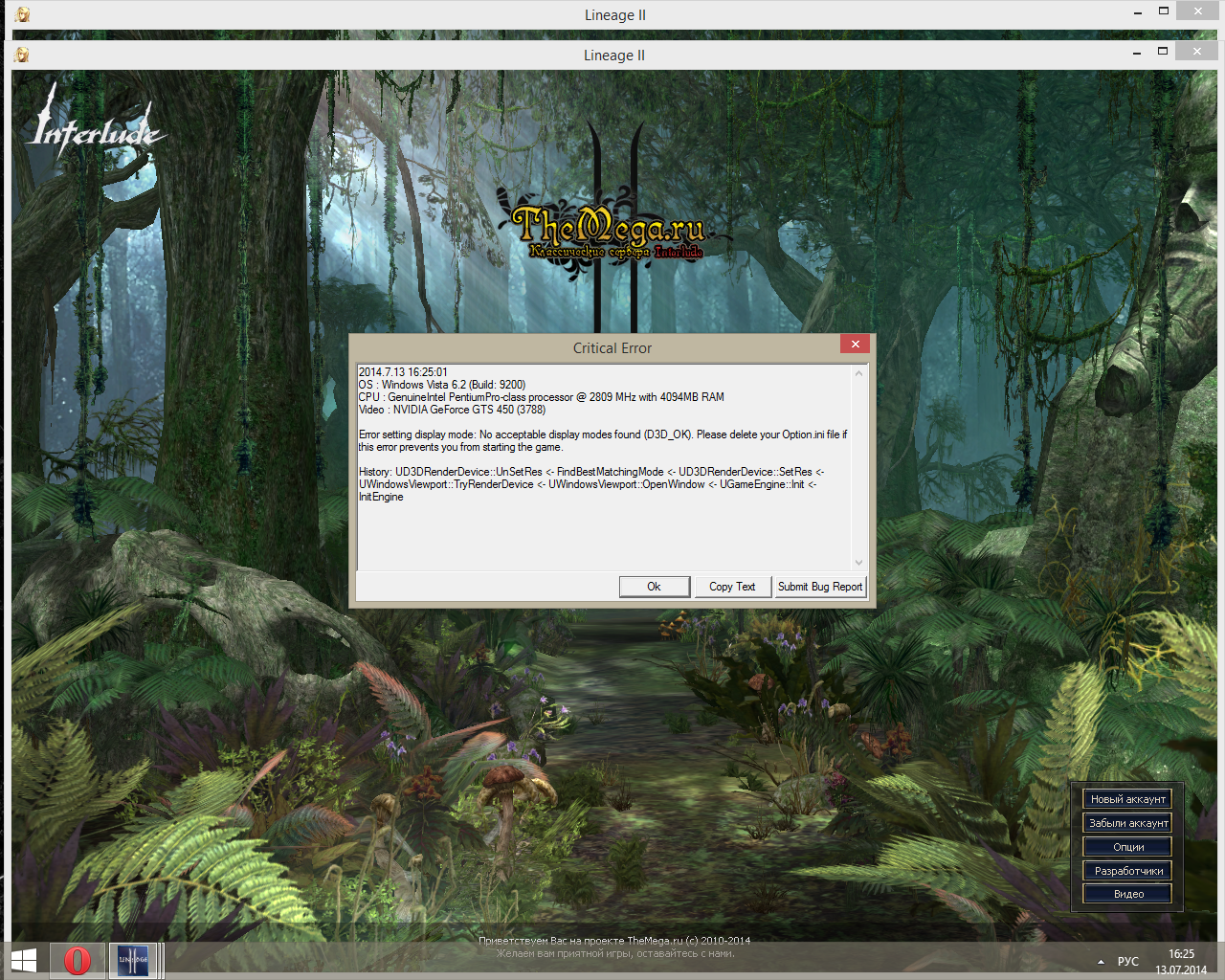This screenshot has width=1225, height=980.
Task: Close the outer Lineage II window
Action: click(x=1197, y=11)
